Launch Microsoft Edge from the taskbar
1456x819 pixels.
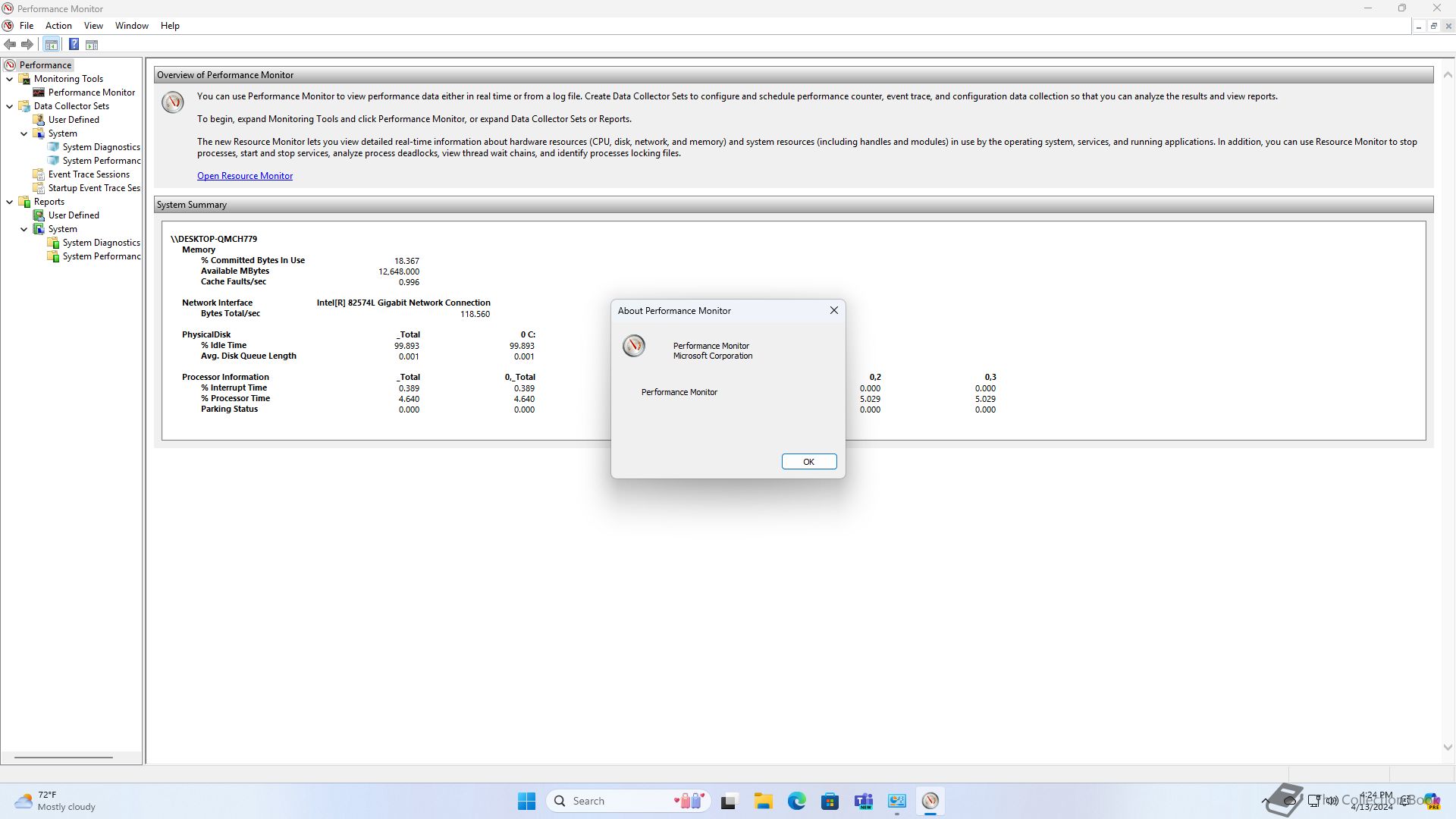point(796,801)
